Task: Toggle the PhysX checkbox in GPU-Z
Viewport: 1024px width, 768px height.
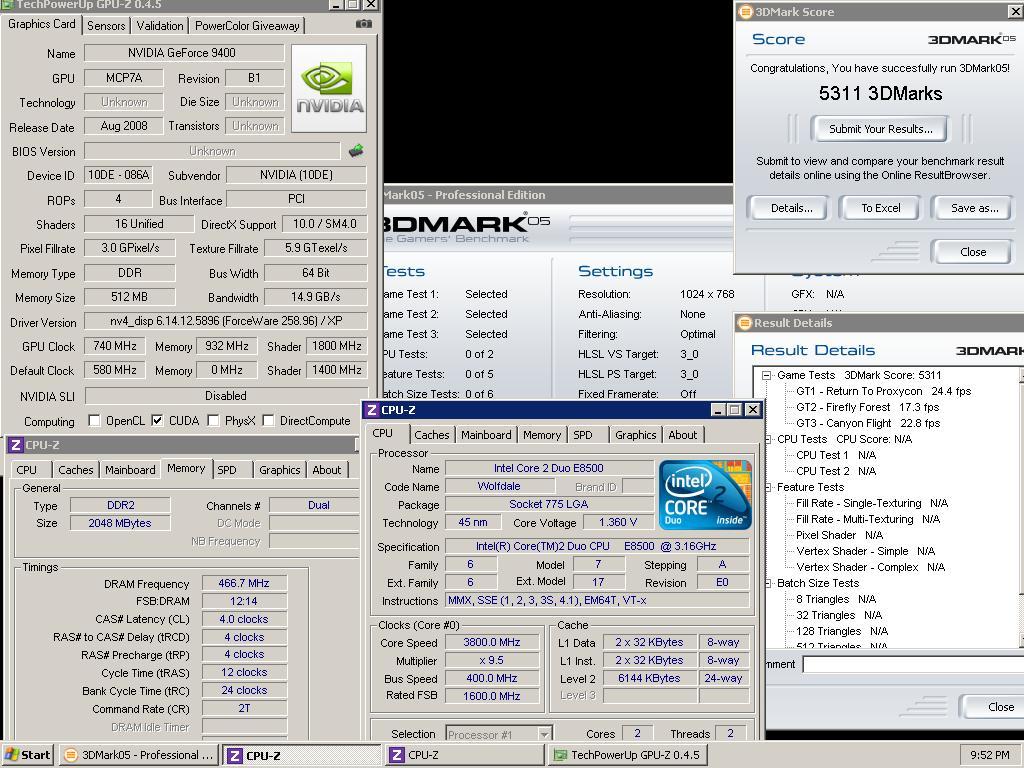Action: pyautogui.click(x=213, y=421)
